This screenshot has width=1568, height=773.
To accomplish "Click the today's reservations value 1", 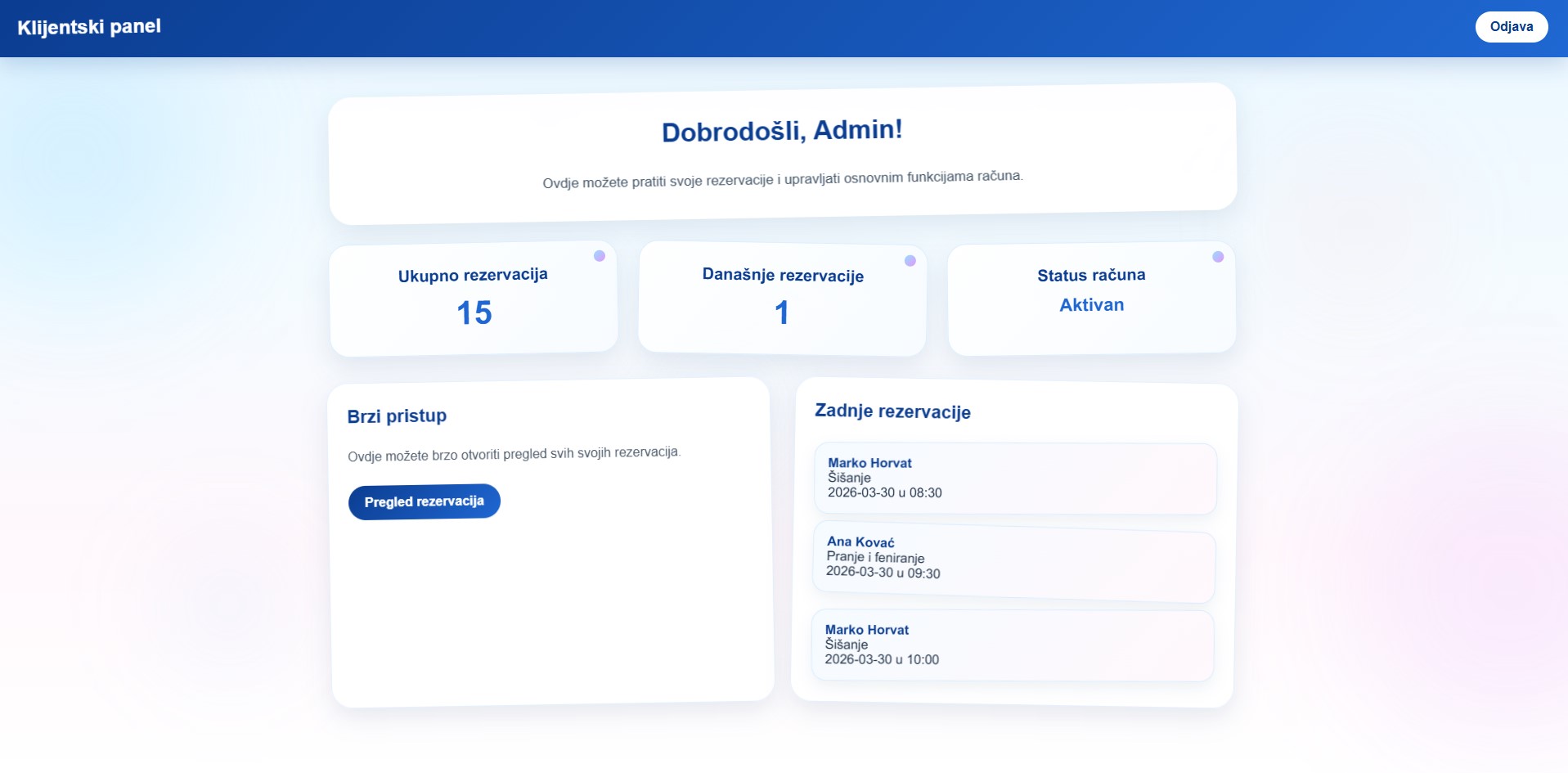I will pyautogui.click(x=782, y=312).
